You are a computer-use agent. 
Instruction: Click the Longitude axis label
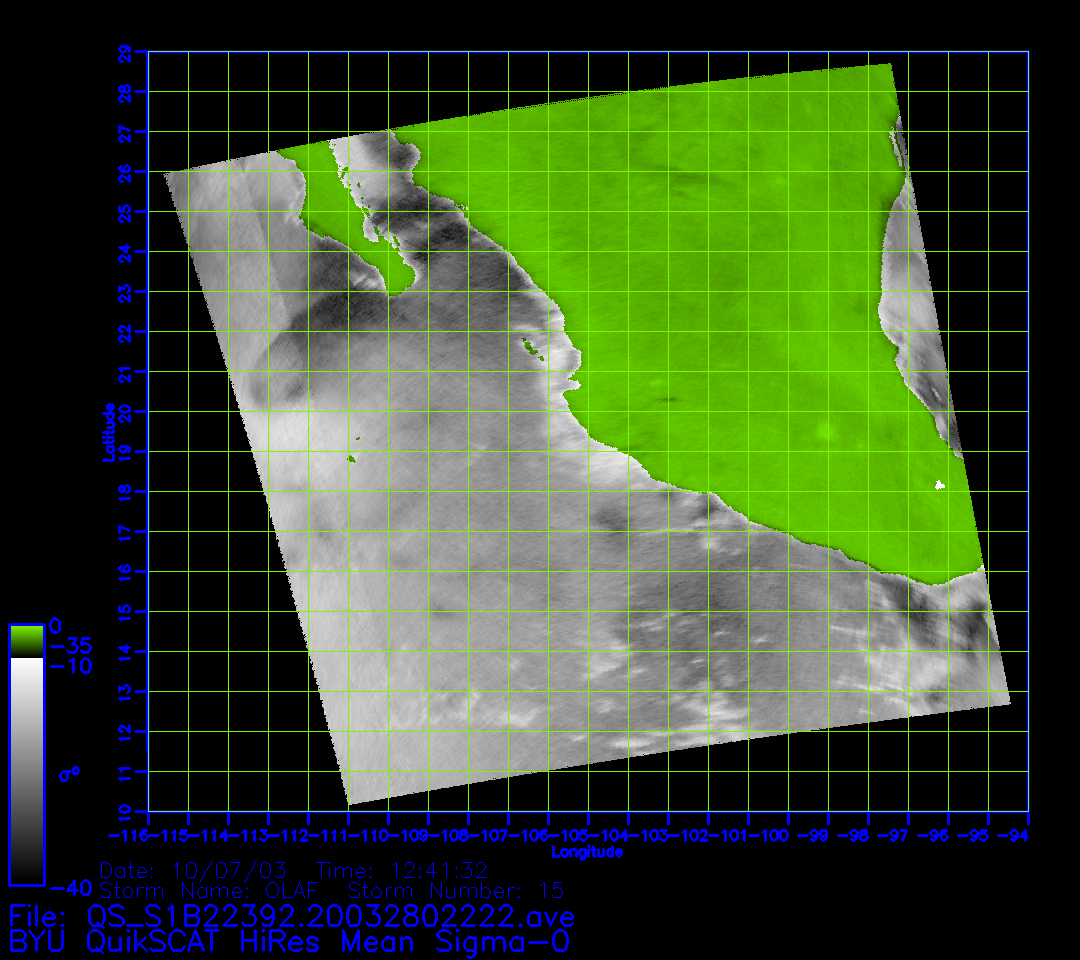(x=587, y=852)
